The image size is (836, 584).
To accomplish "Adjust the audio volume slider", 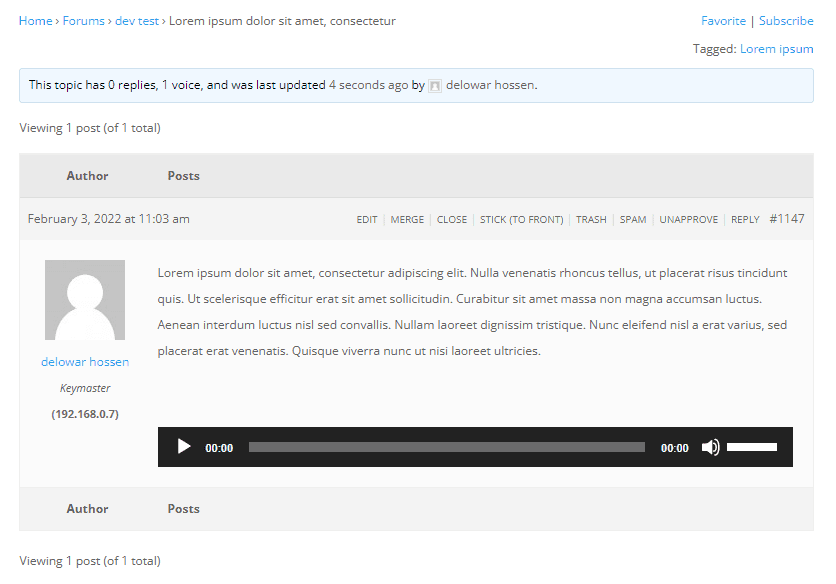I will (752, 447).
